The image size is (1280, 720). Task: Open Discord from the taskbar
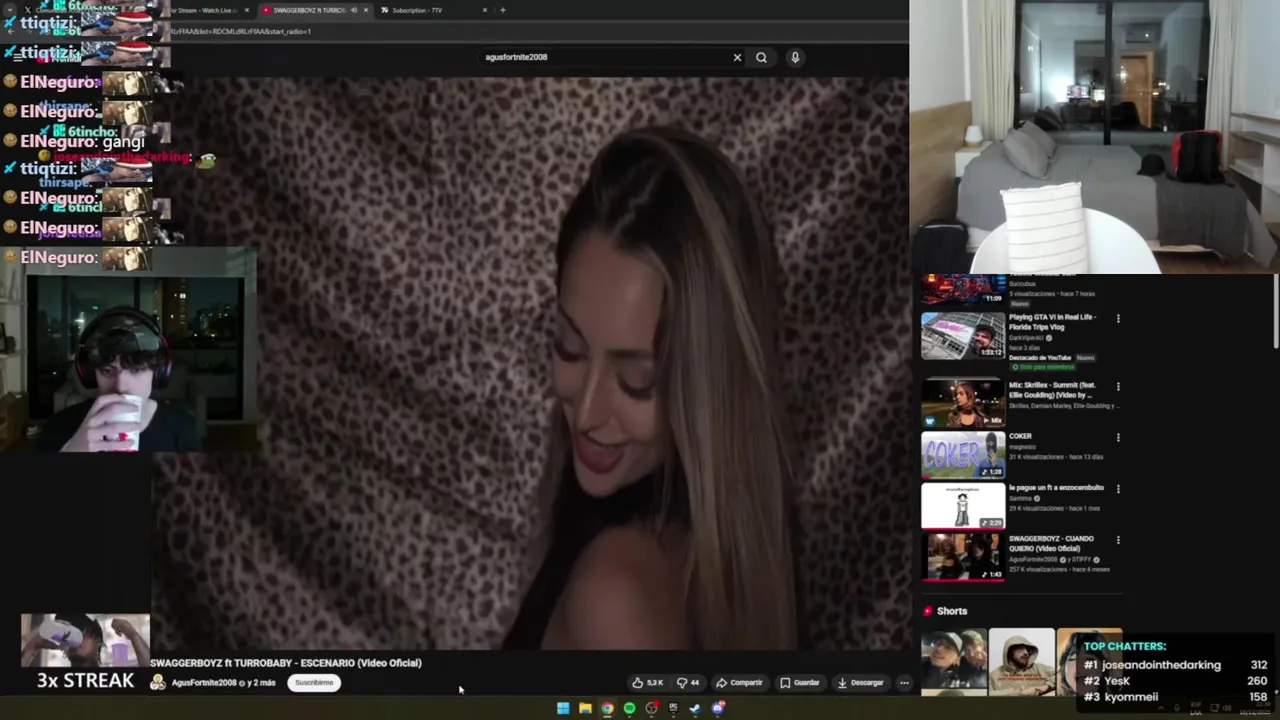pos(717,709)
